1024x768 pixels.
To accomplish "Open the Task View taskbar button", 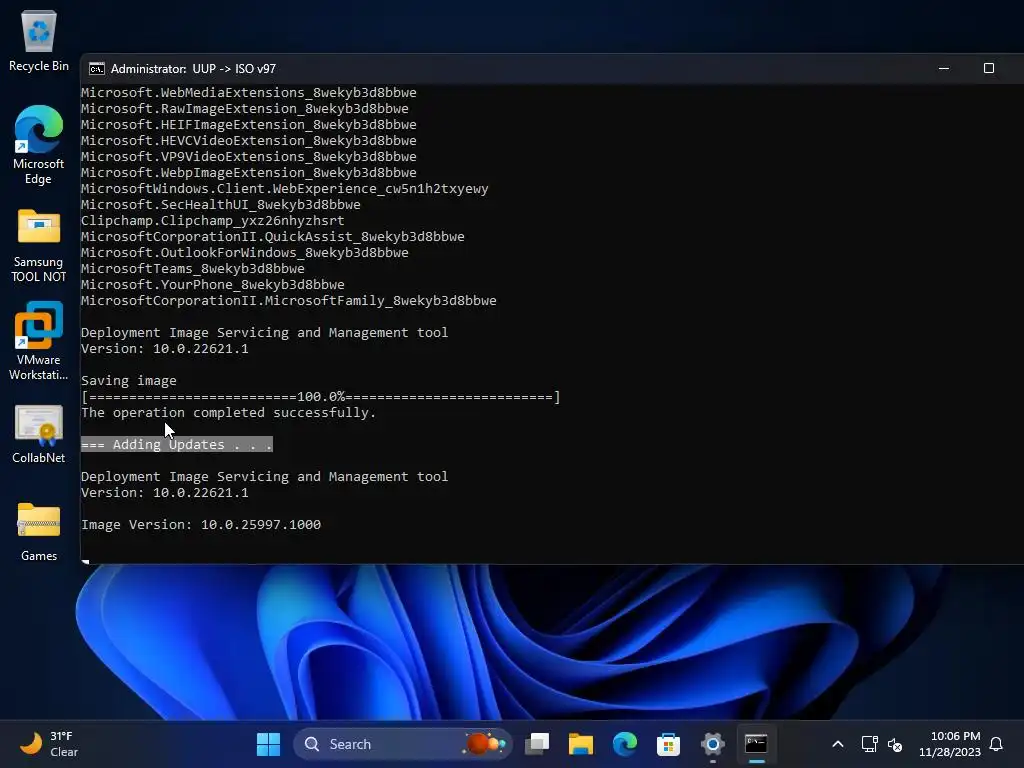I will 537,744.
